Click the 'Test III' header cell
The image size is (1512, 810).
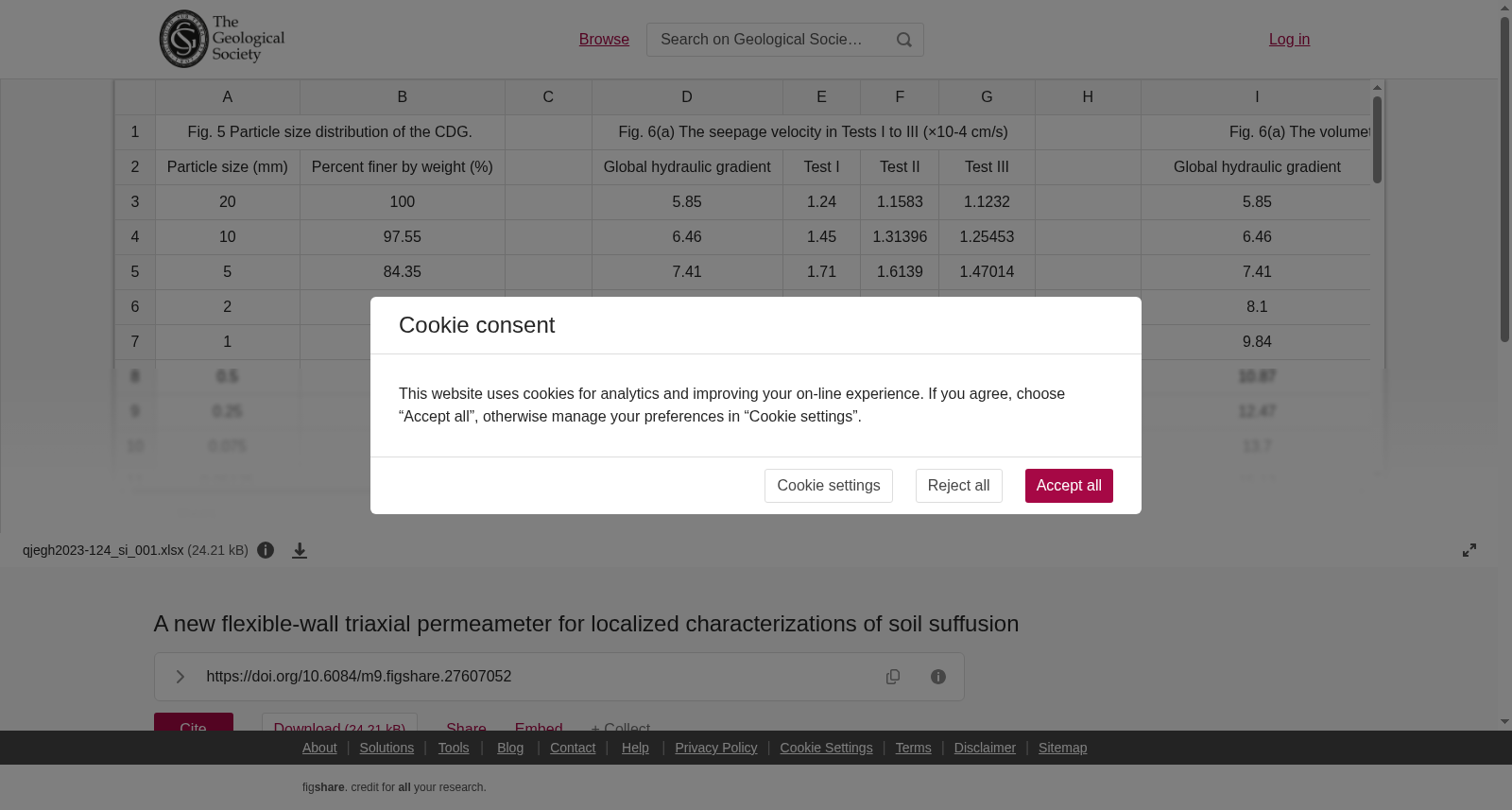point(987,167)
